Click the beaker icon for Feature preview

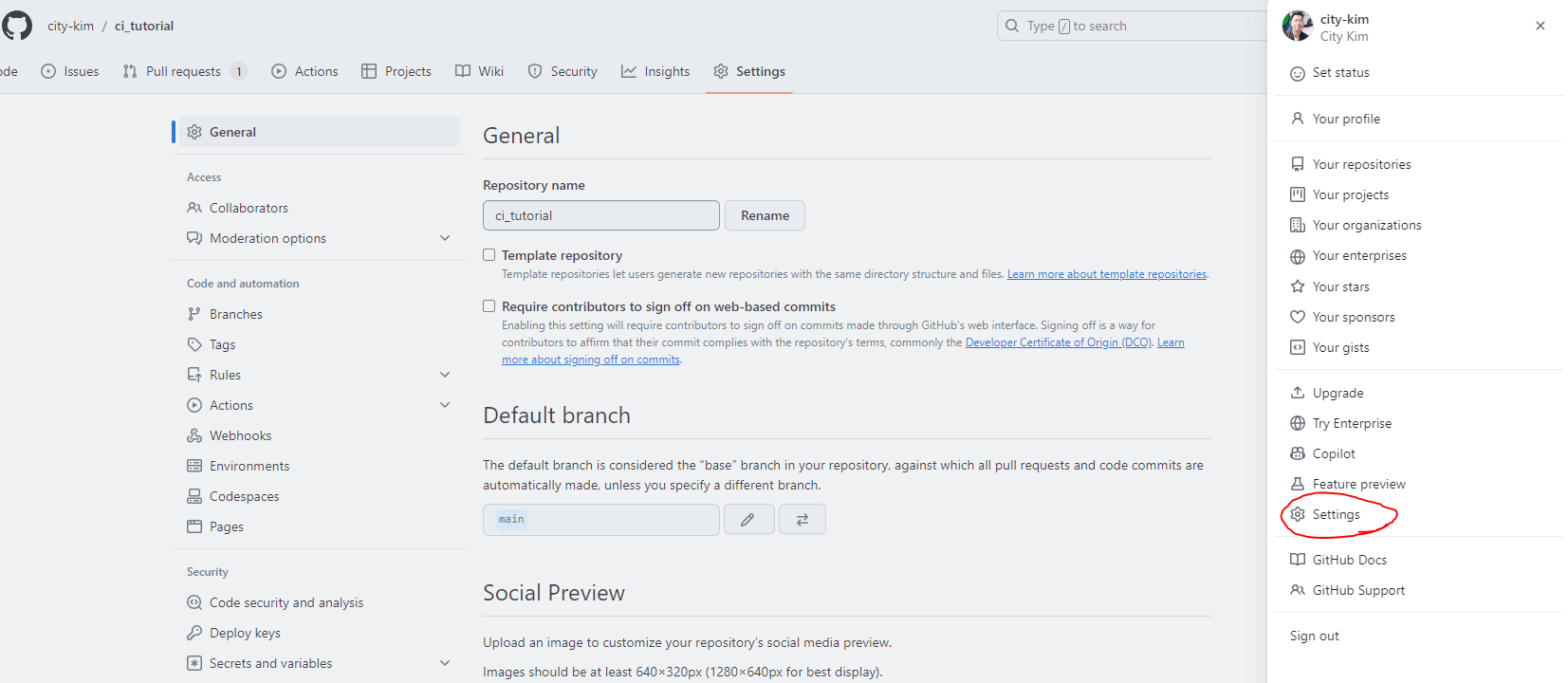[x=1298, y=484]
